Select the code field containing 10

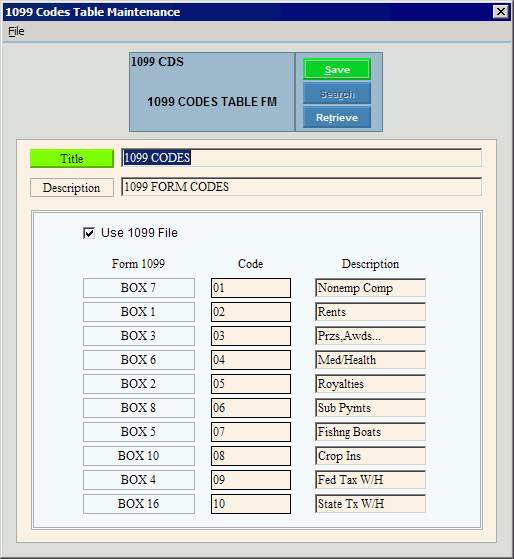[251, 504]
